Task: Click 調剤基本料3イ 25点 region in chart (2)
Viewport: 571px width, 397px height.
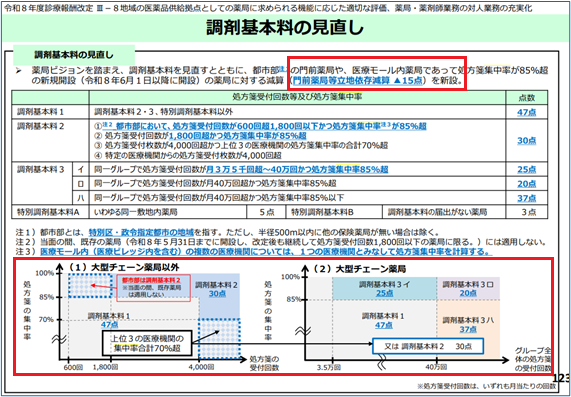Action: tap(384, 288)
